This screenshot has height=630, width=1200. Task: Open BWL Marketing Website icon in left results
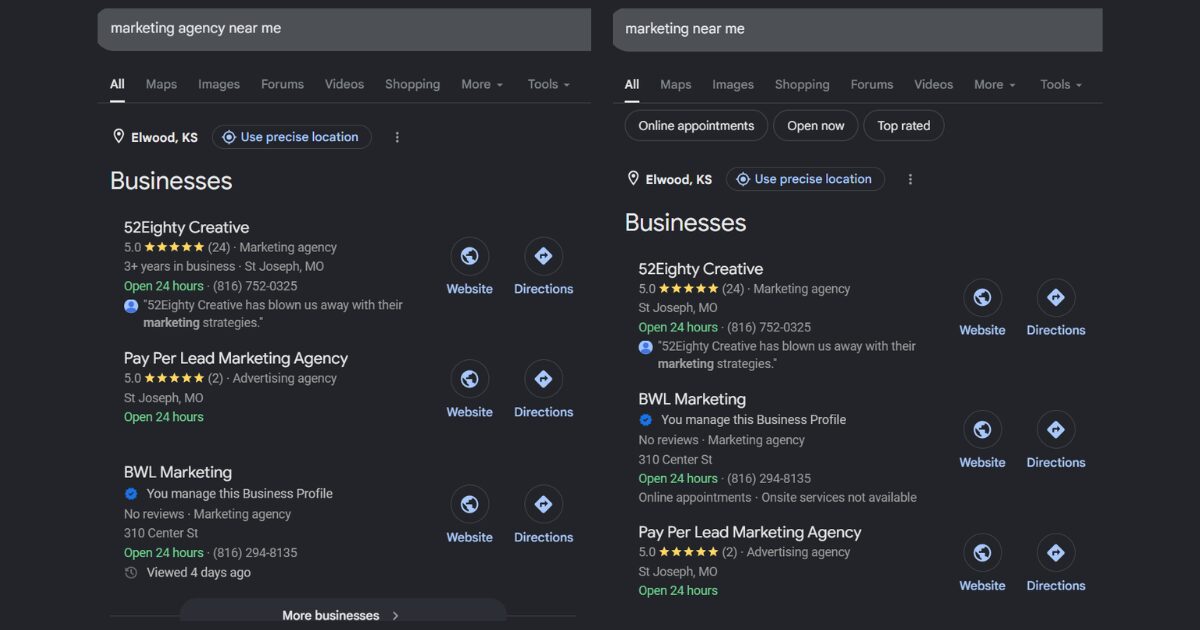[470, 504]
